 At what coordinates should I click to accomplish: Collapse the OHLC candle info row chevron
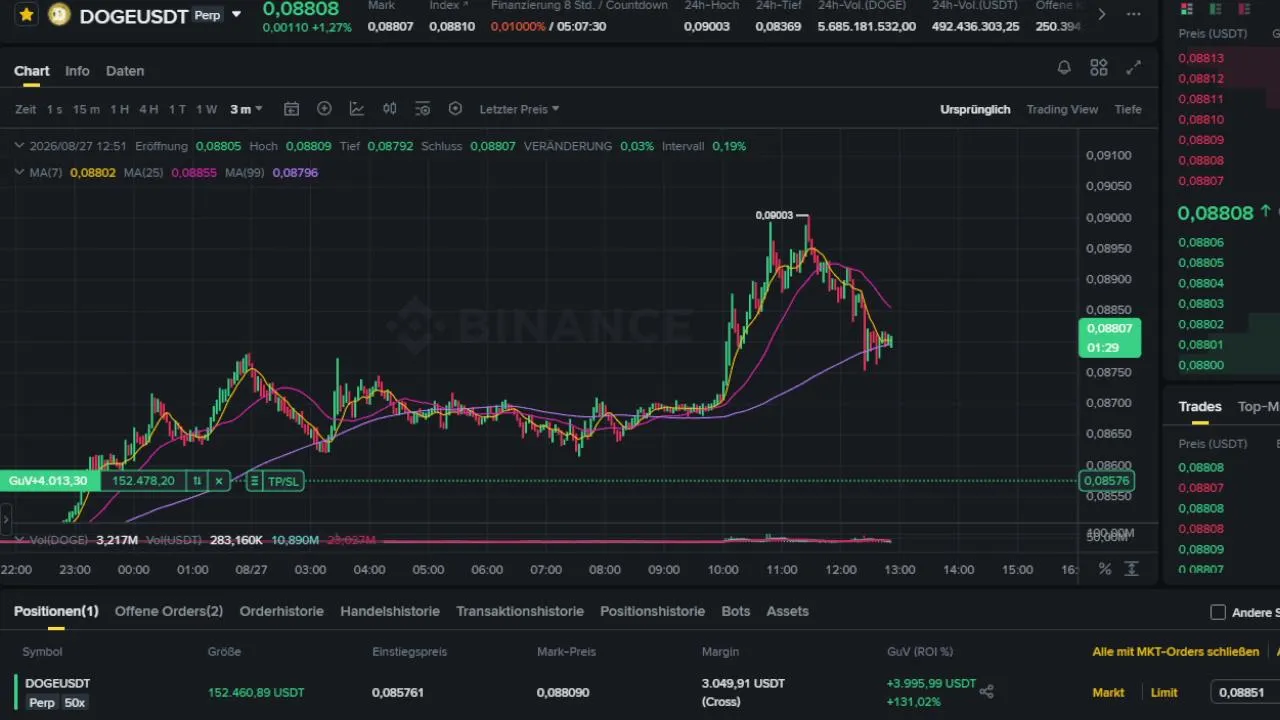(x=19, y=146)
